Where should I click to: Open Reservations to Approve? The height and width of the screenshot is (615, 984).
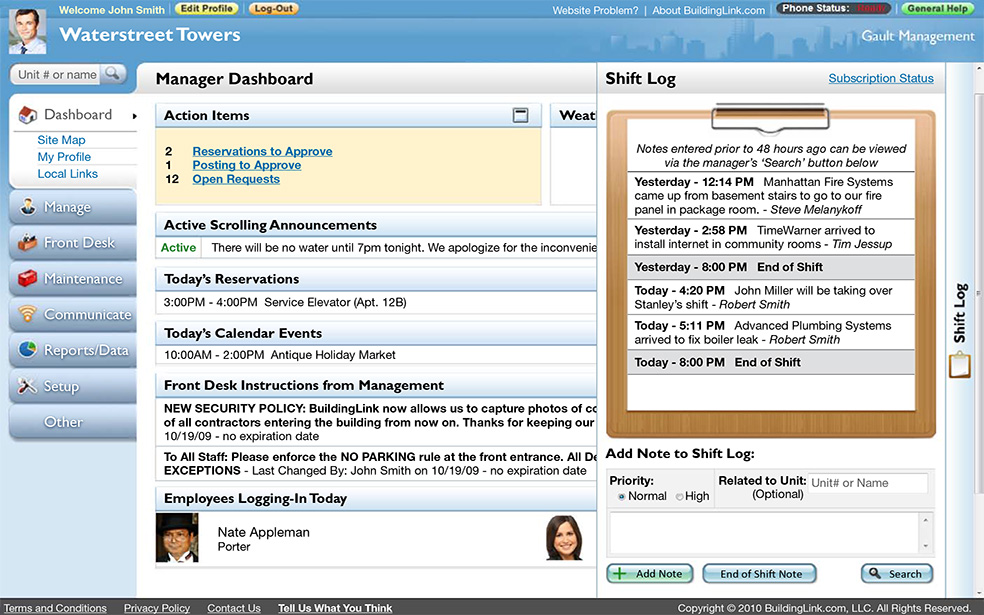[x=262, y=151]
